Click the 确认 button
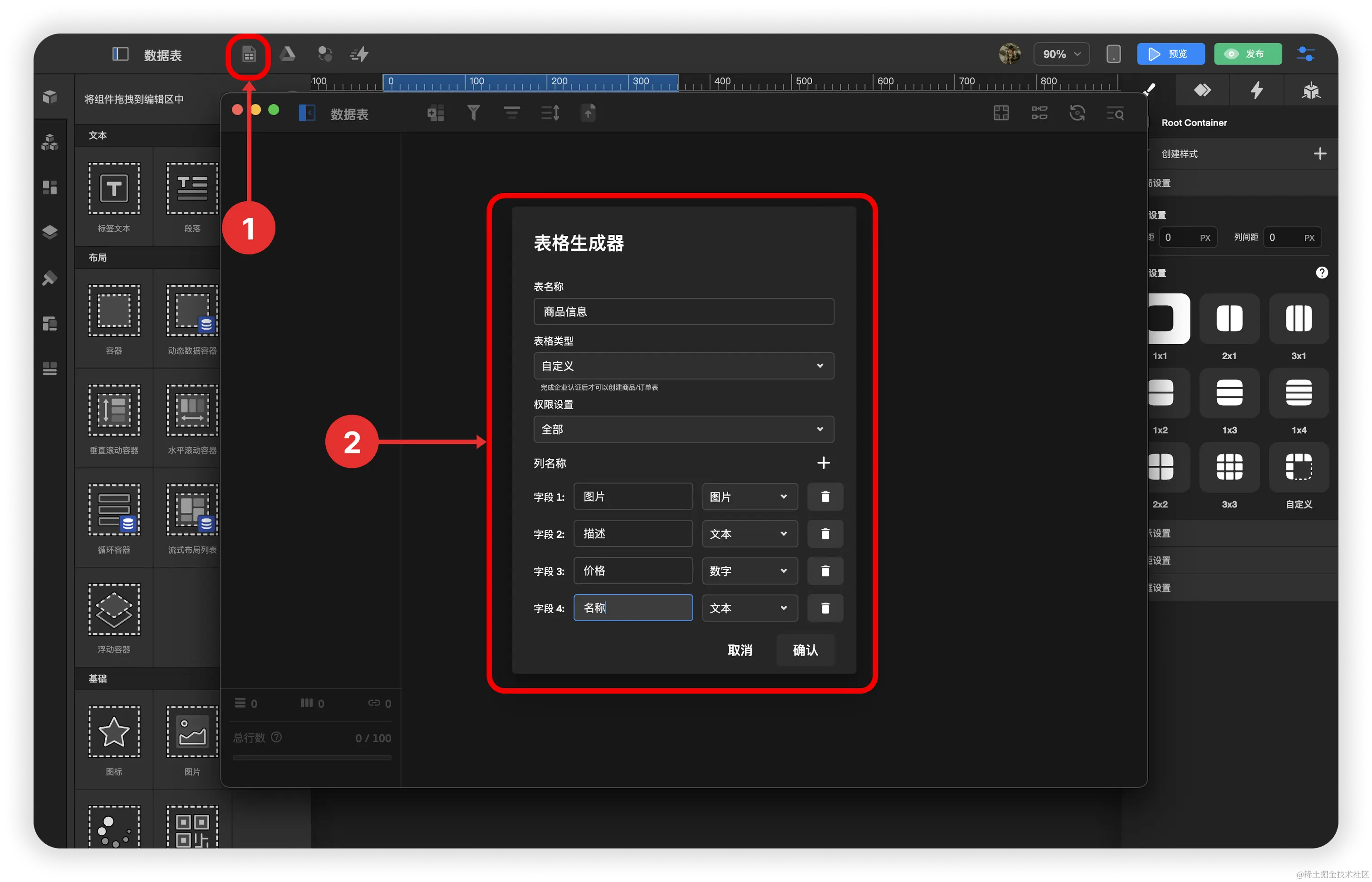The height and width of the screenshot is (882, 1372). [x=805, y=650]
